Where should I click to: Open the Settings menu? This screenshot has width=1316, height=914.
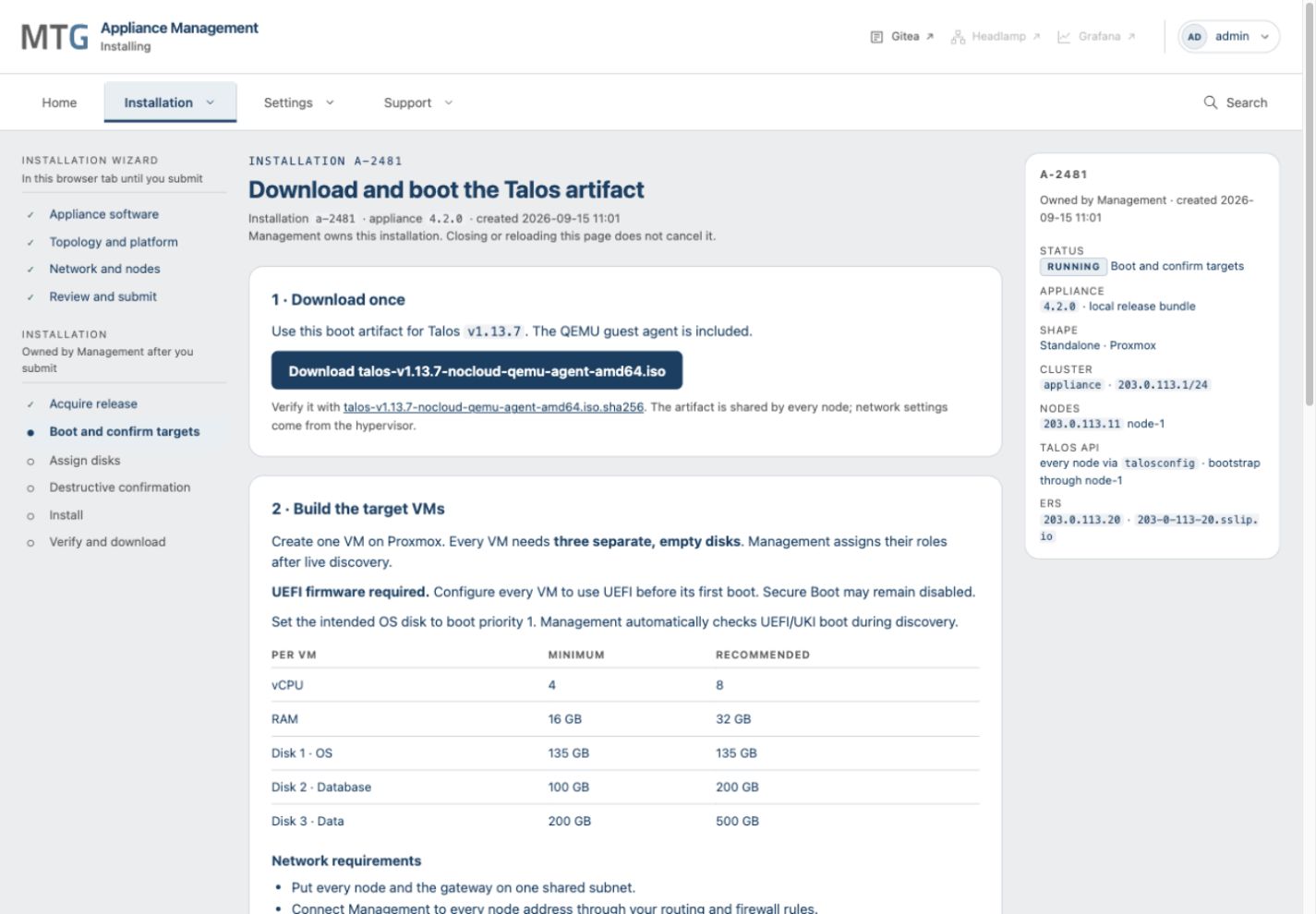coord(298,102)
